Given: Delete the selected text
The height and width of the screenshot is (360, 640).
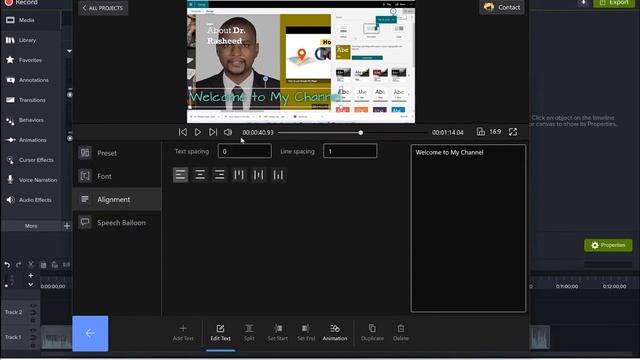Looking at the screenshot, I should (x=401, y=333).
